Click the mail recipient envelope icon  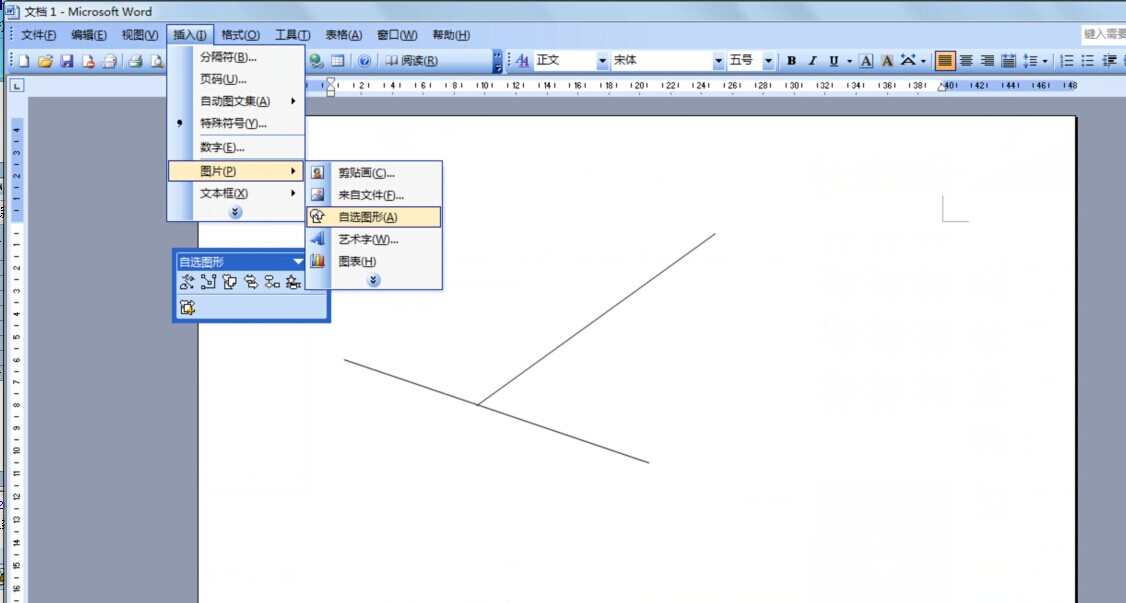click(x=110, y=61)
